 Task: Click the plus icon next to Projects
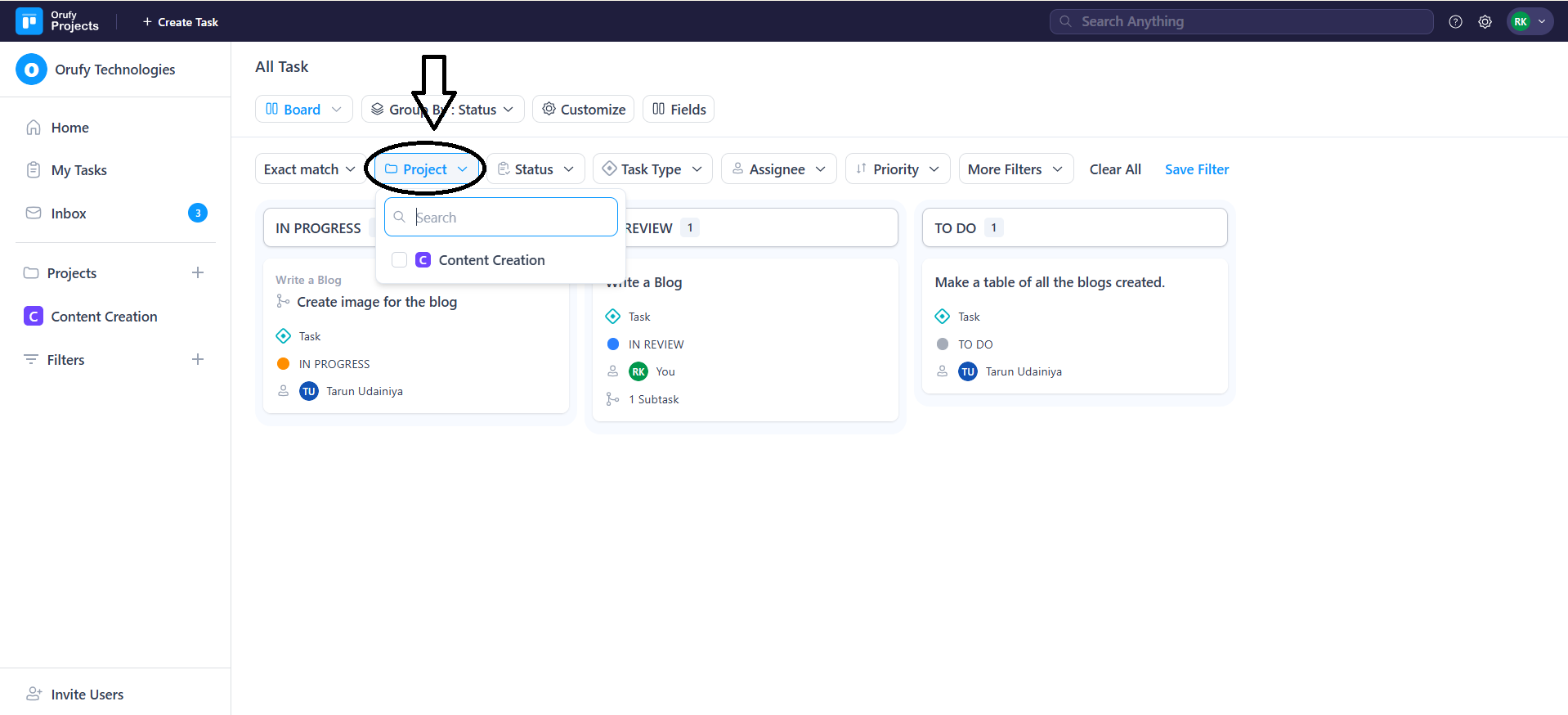[x=198, y=272]
